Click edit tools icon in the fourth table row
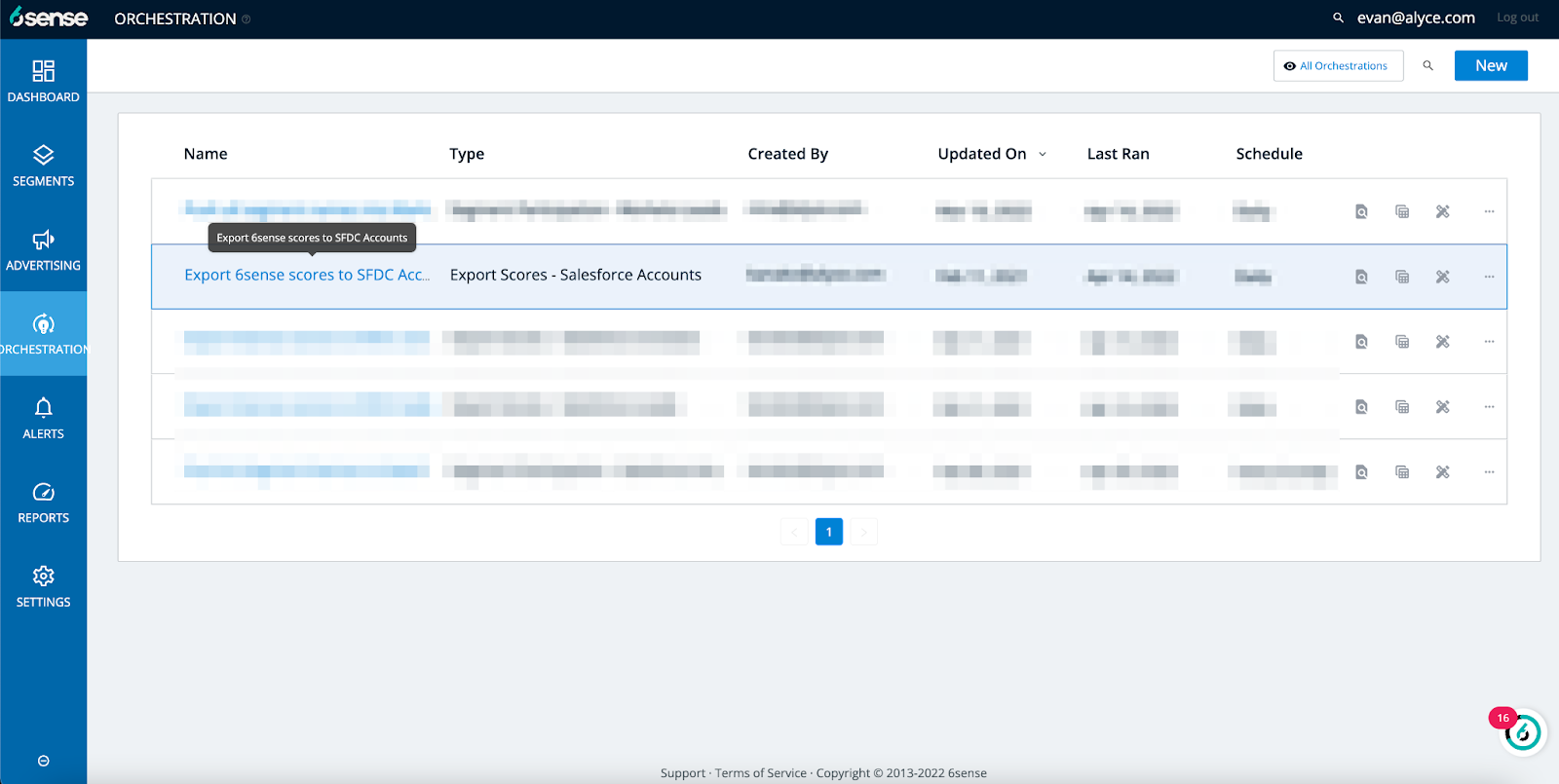 click(x=1443, y=407)
